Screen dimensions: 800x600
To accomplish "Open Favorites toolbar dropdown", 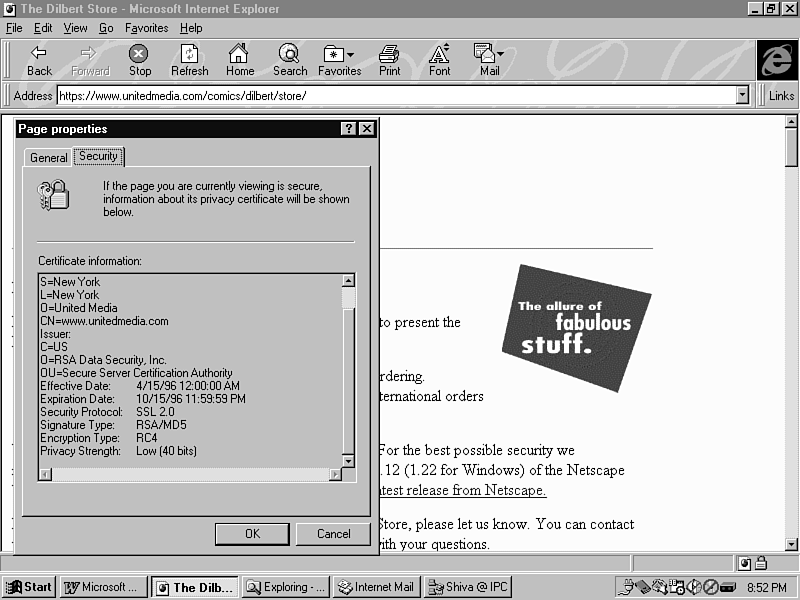I will pos(339,60).
